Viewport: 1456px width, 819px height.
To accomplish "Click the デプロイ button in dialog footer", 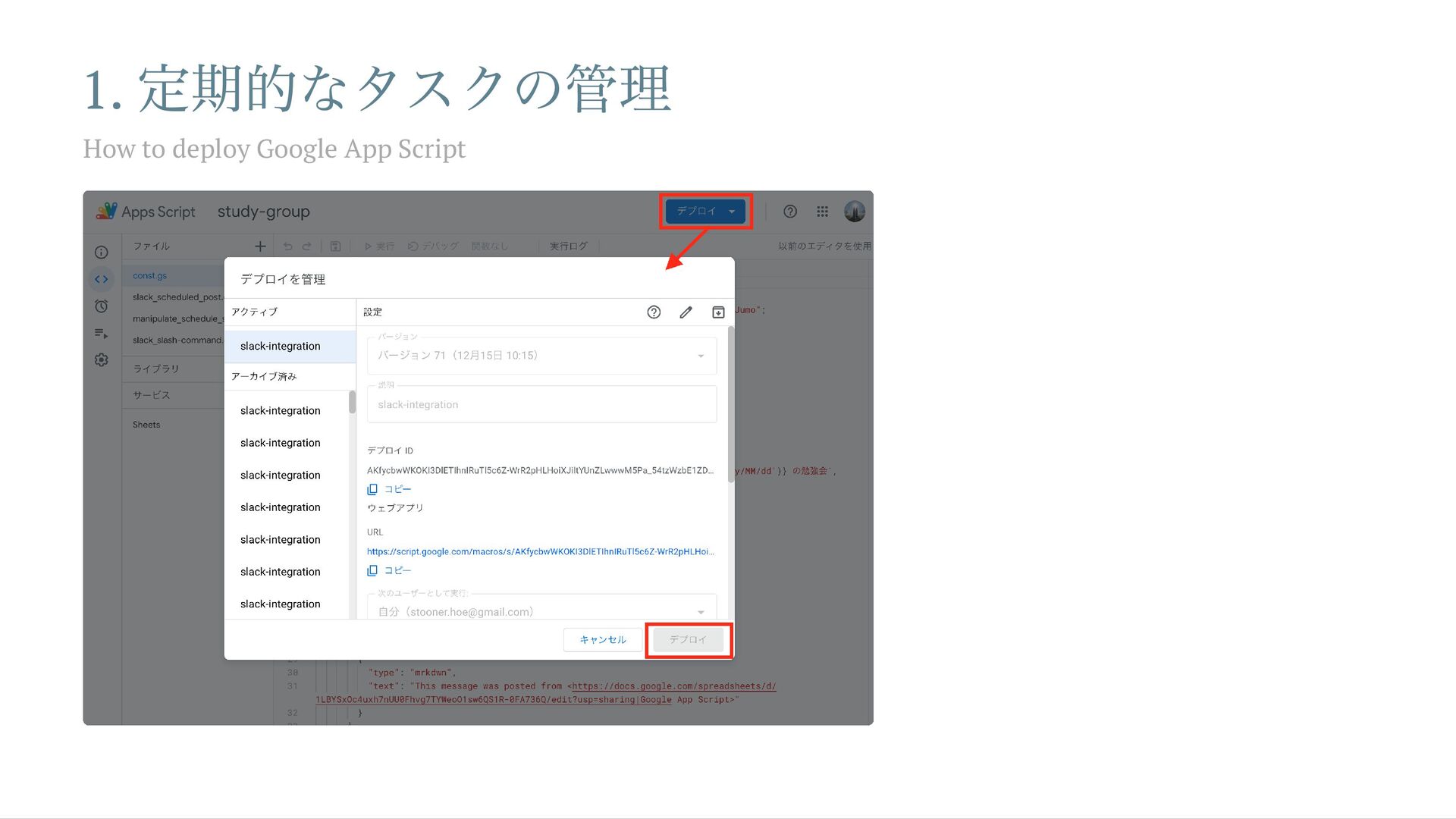I will [x=688, y=639].
